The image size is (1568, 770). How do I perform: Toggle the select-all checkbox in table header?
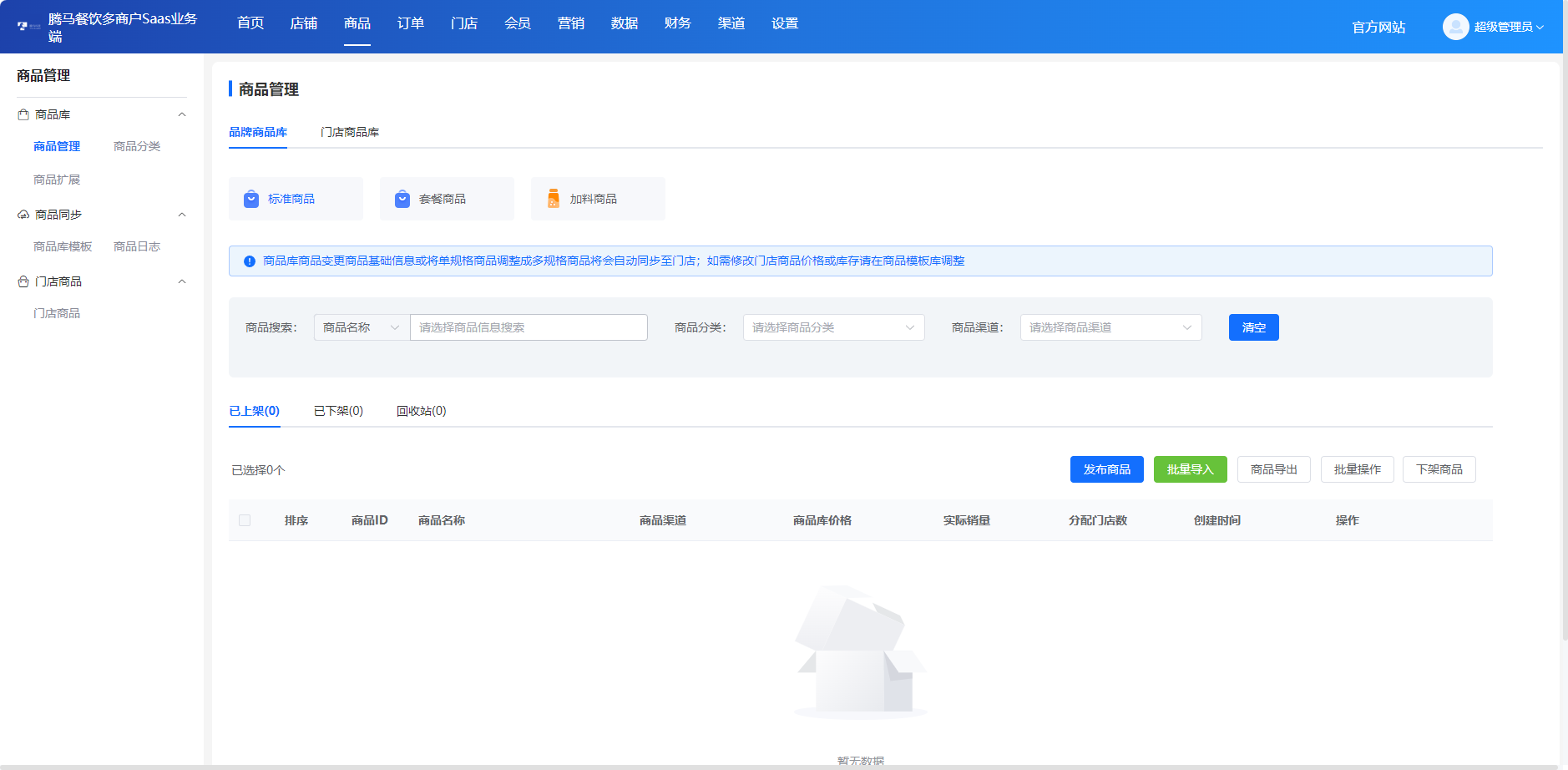(x=245, y=519)
